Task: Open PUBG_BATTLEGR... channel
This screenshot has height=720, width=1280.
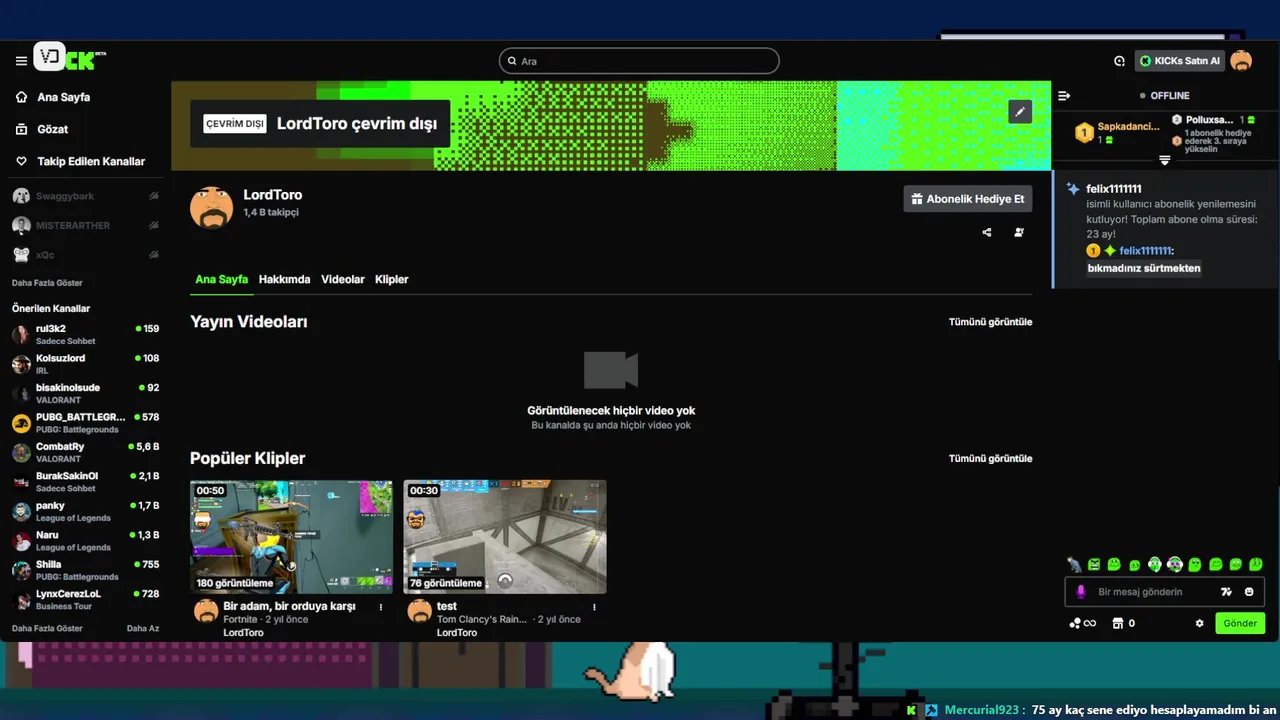Action: [x=85, y=422]
